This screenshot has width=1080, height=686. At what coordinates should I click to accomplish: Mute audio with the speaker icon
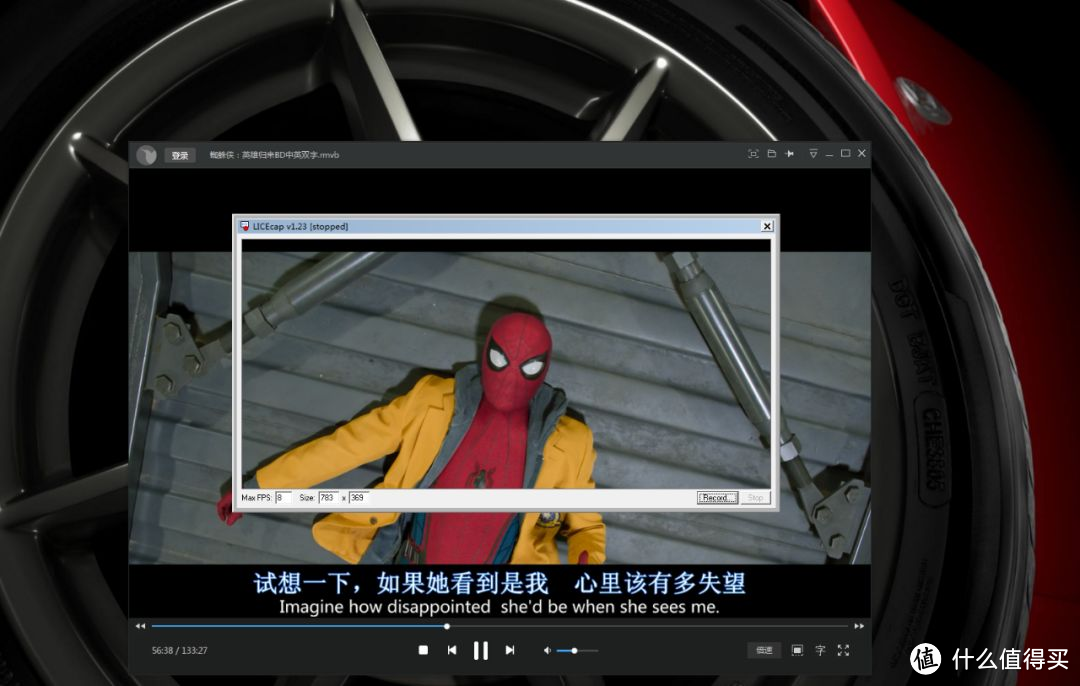(x=547, y=650)
